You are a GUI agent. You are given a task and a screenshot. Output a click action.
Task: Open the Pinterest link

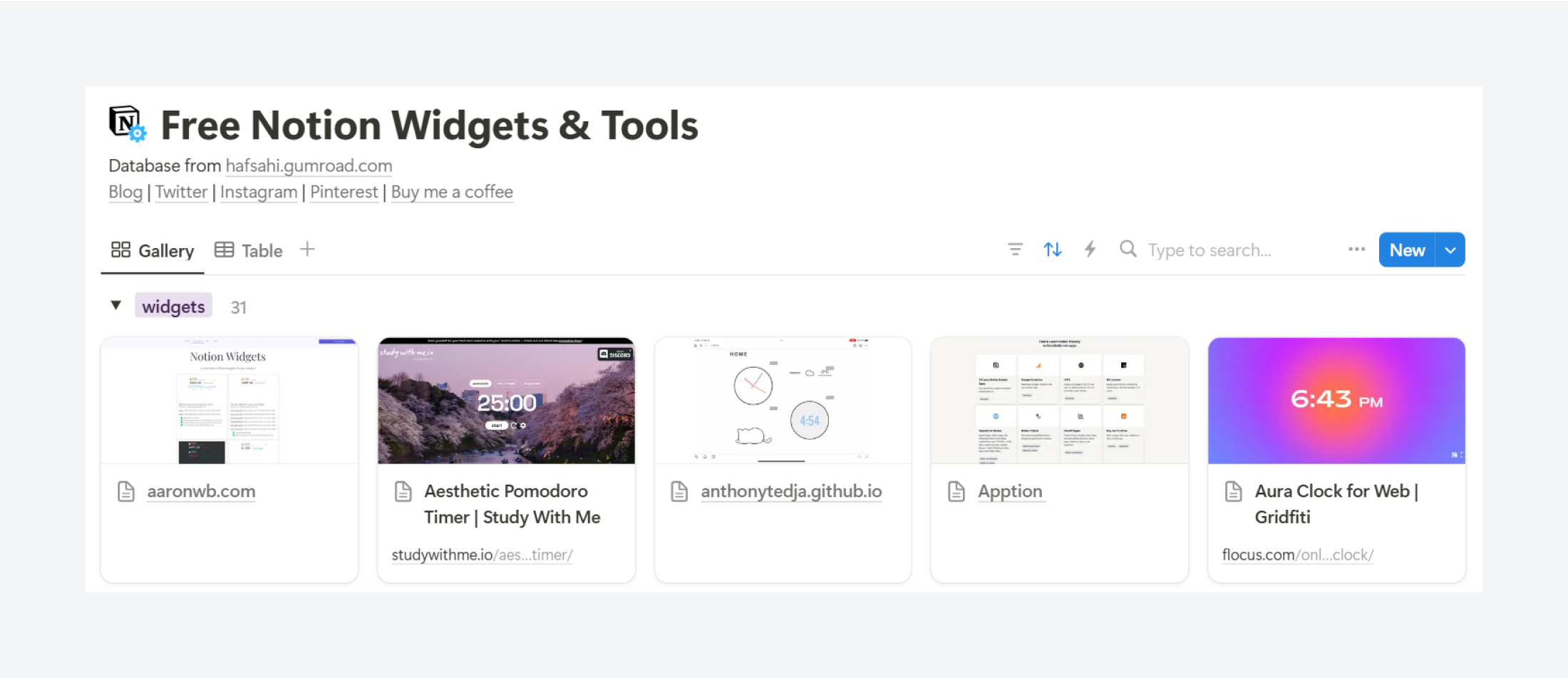pos(344,192)
